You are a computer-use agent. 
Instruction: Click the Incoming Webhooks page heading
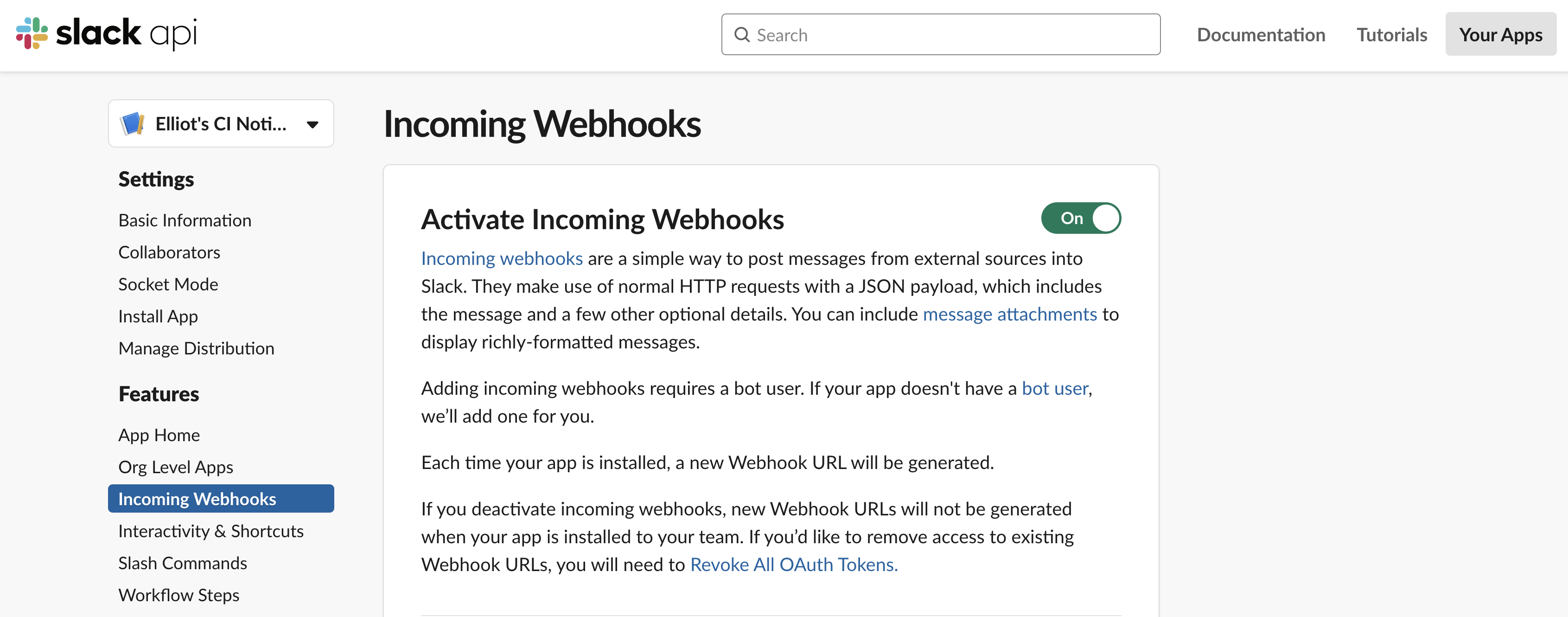(542, 124)
